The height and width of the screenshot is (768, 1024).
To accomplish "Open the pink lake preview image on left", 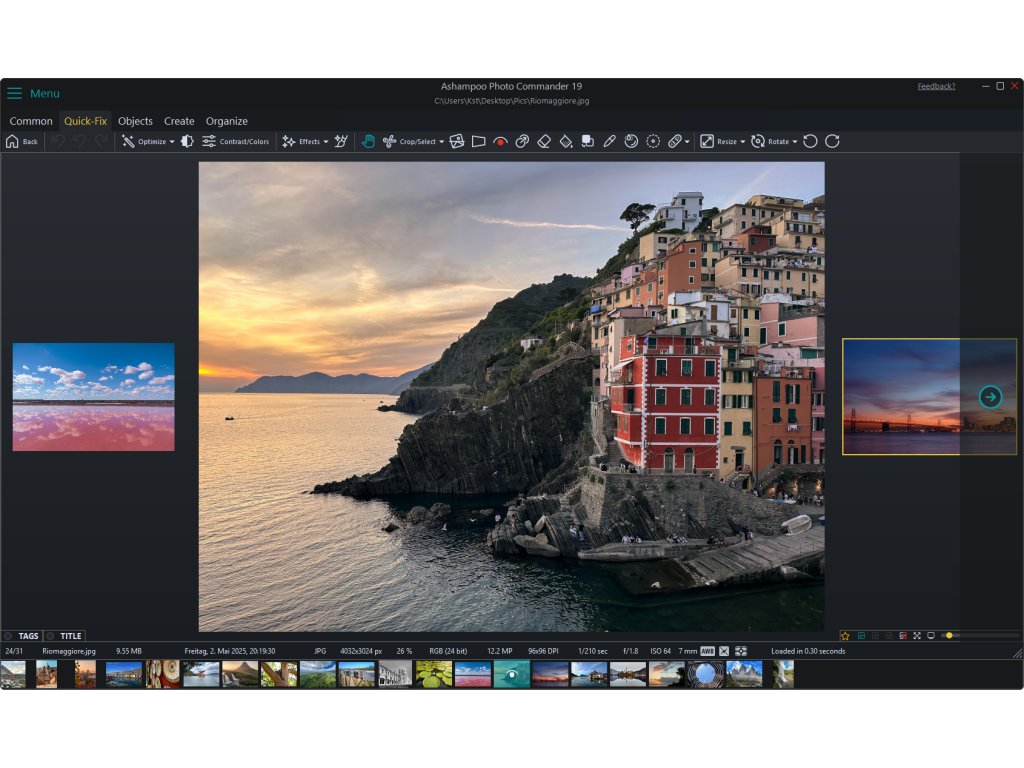I will (x=93, y=397).
